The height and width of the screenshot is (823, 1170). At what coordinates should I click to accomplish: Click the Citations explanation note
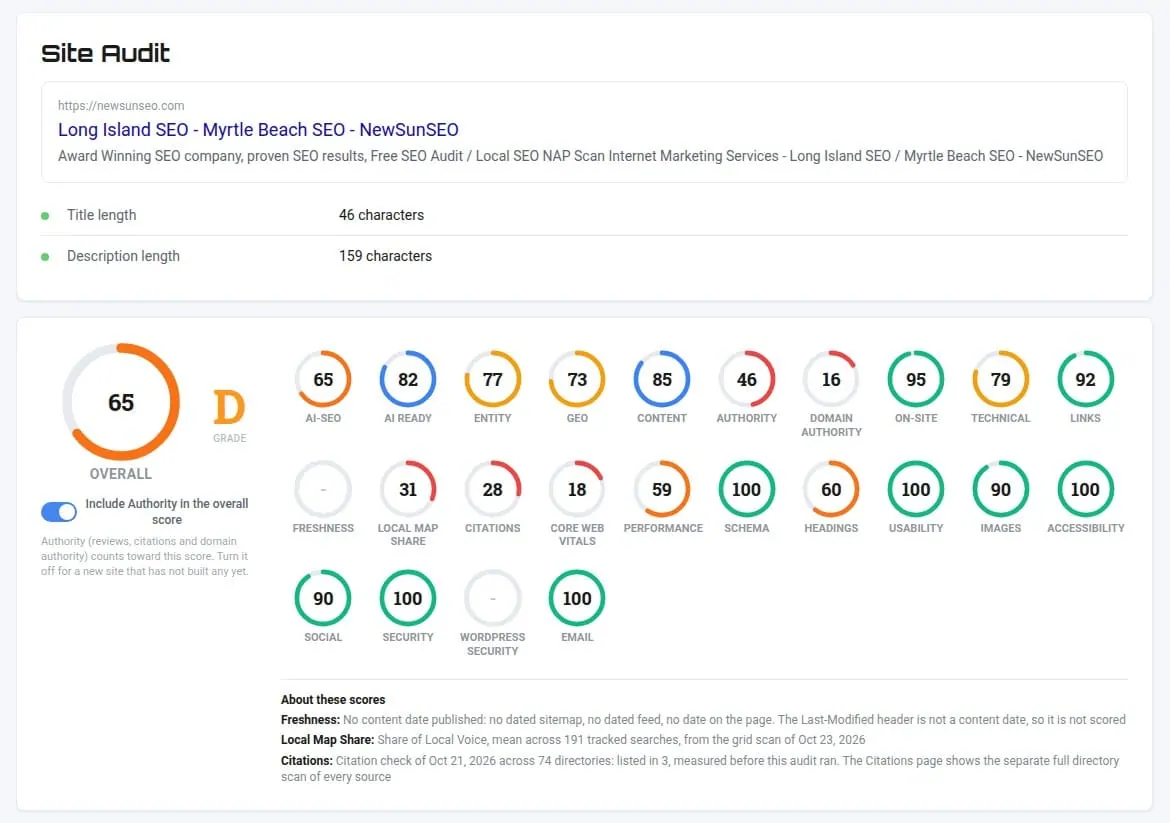click(x=700, y=769)
